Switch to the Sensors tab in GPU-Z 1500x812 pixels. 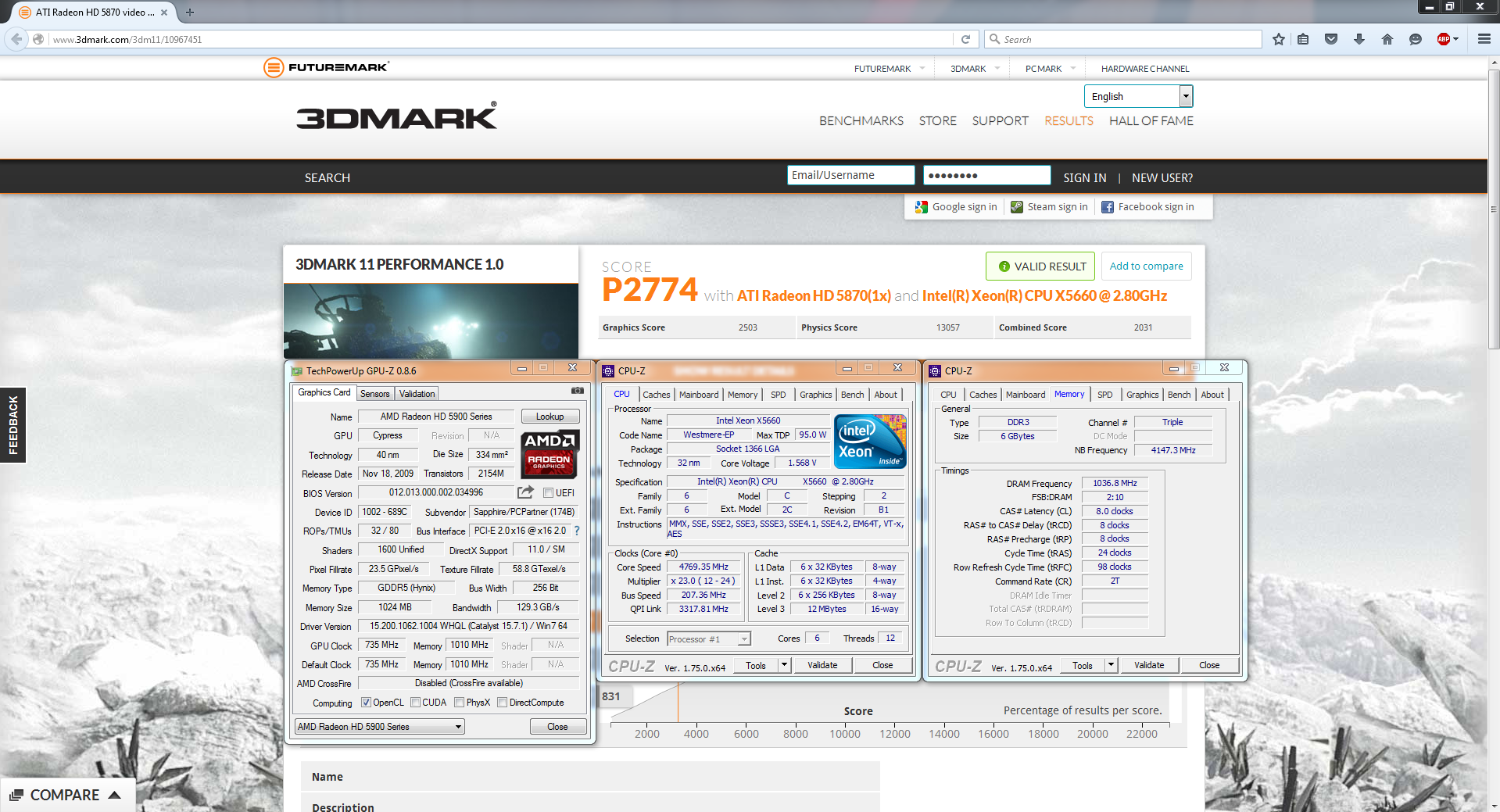coord(375,394)
